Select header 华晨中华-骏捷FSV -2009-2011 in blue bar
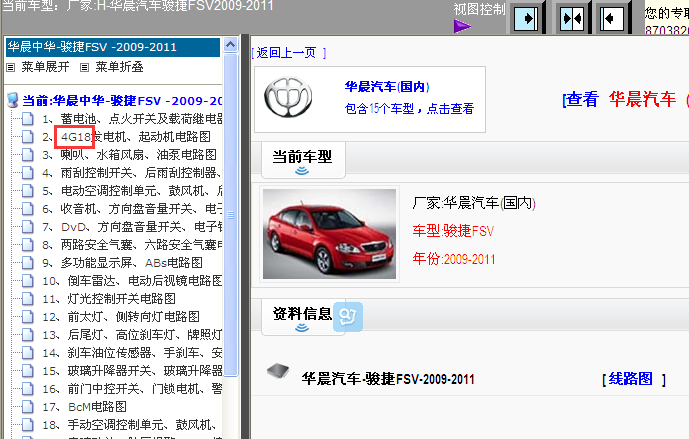The width and height of the screenshot is (689, 439). tap(113, 47)
